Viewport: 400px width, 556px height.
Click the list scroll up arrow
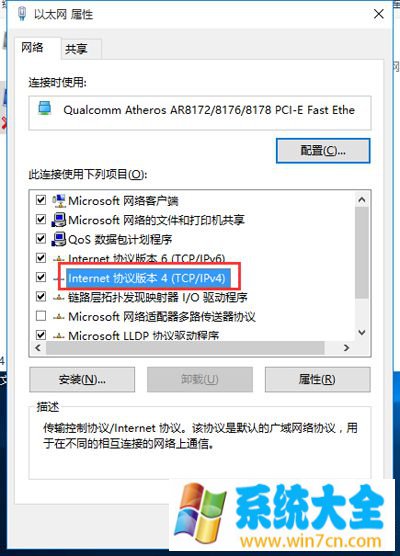click(x=362, y=200)
